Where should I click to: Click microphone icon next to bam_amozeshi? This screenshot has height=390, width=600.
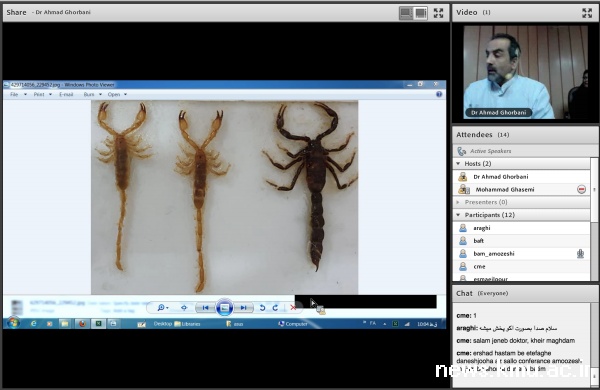(x=580, y=254)
